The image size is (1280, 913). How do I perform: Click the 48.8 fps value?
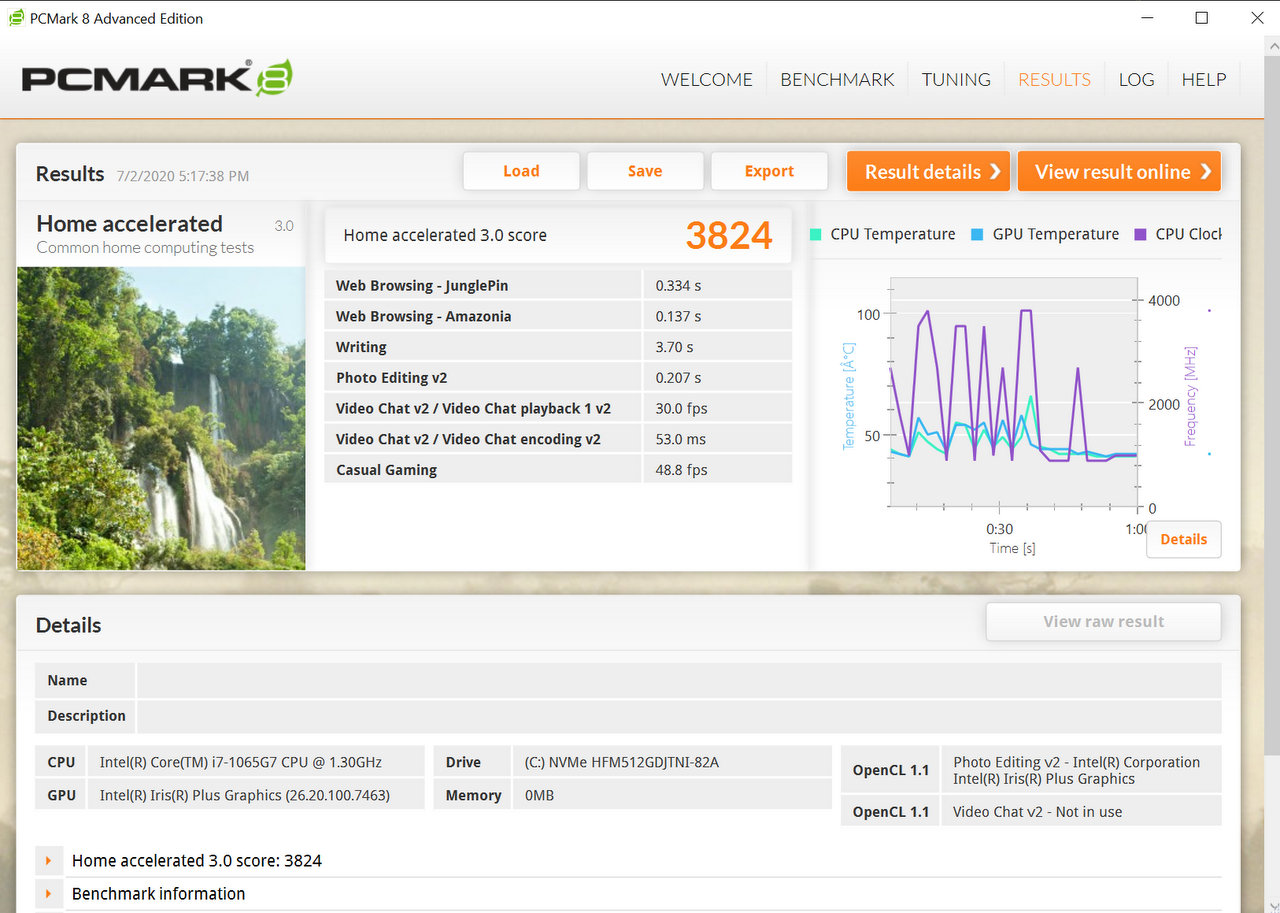pyautogui.click(x=682, y=470)
